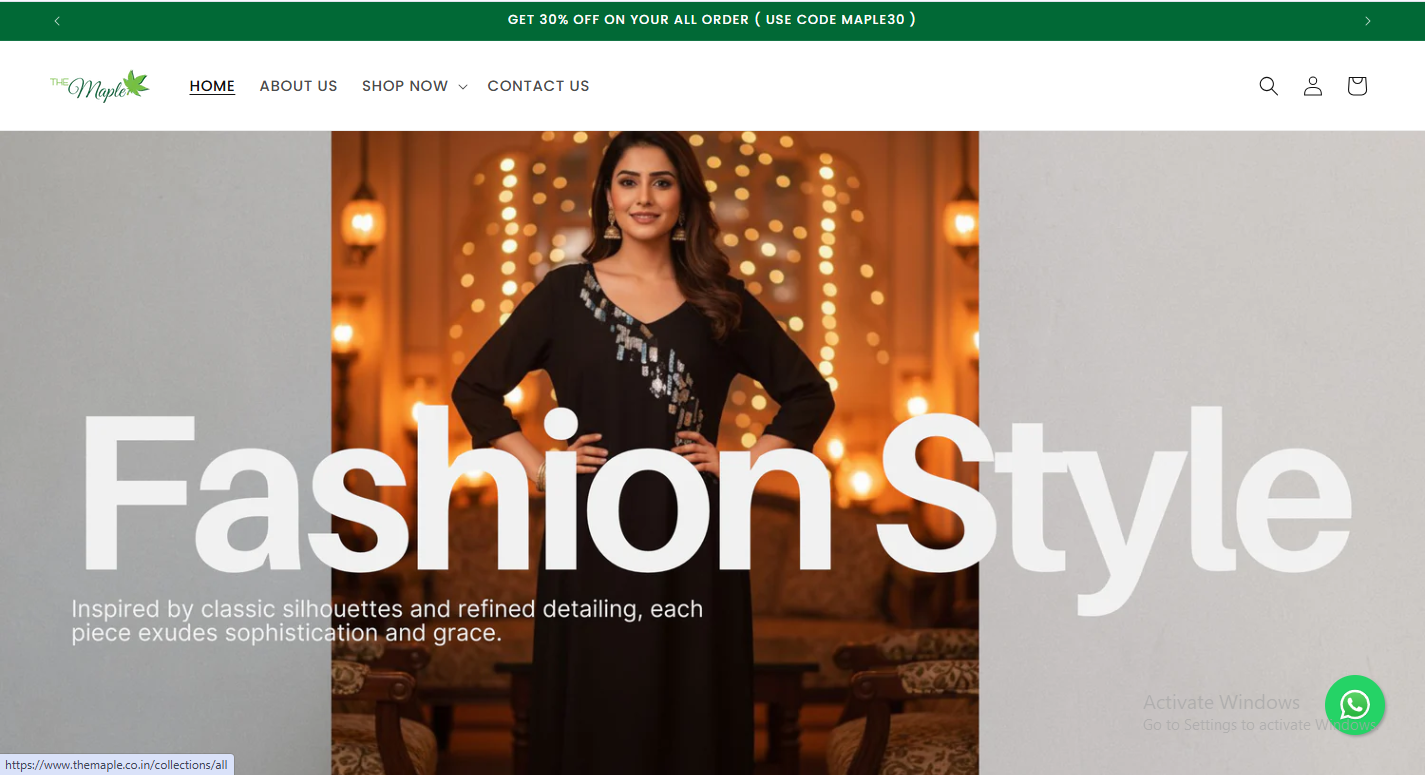Screen dimensions: 1425x775
Task: Go to the HOME menu item
Action: tap(212, 86)
